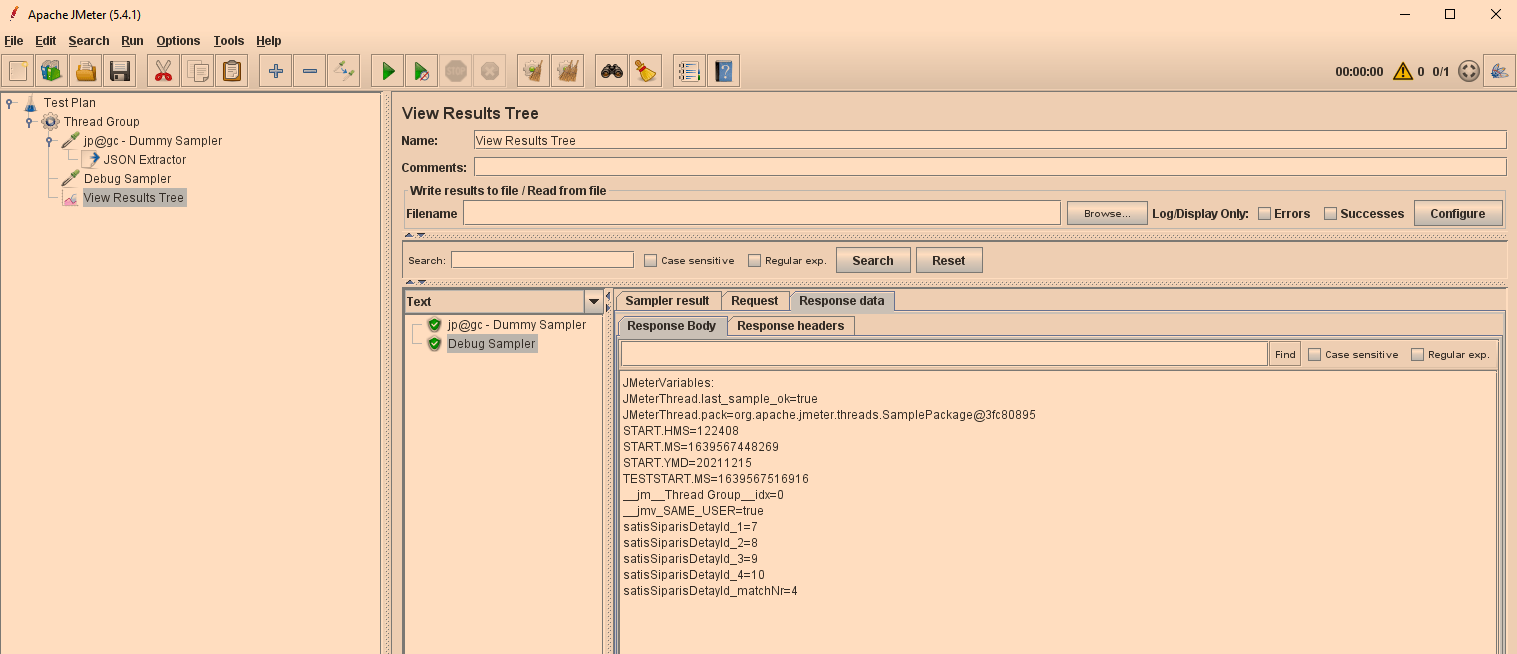Save the test plan via floppy icon
Viewport: 1517px width, 654px height.
click(120, 71)
